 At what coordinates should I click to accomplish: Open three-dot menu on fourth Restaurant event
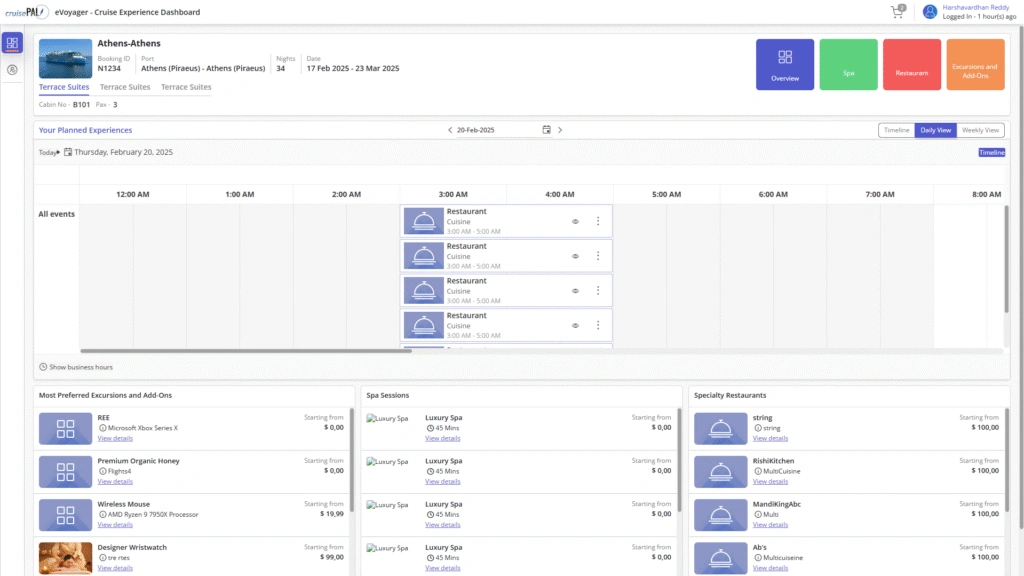[x=598, y=325]
